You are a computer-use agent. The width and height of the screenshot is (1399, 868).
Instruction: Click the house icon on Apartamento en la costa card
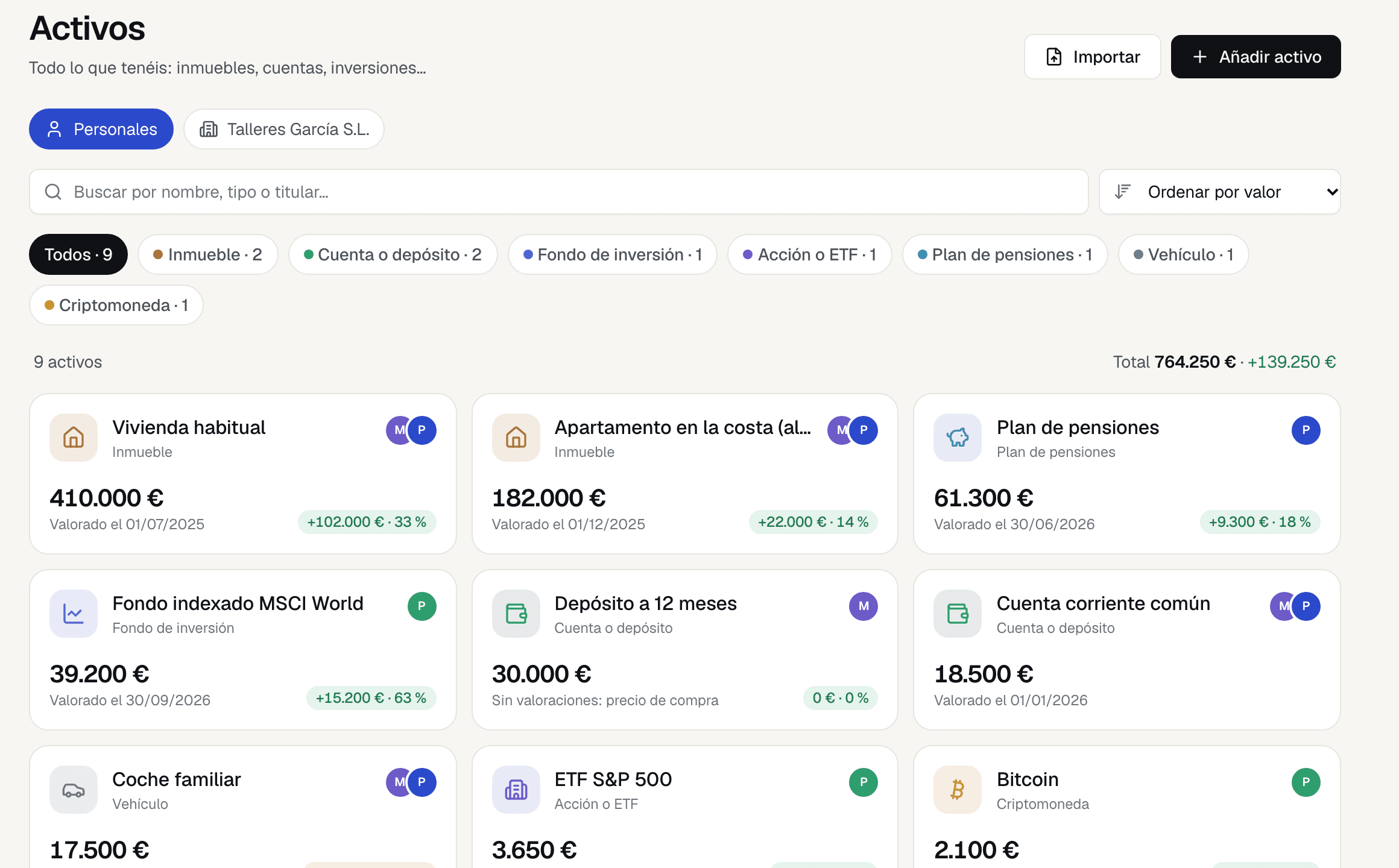[x=516, y=438]
